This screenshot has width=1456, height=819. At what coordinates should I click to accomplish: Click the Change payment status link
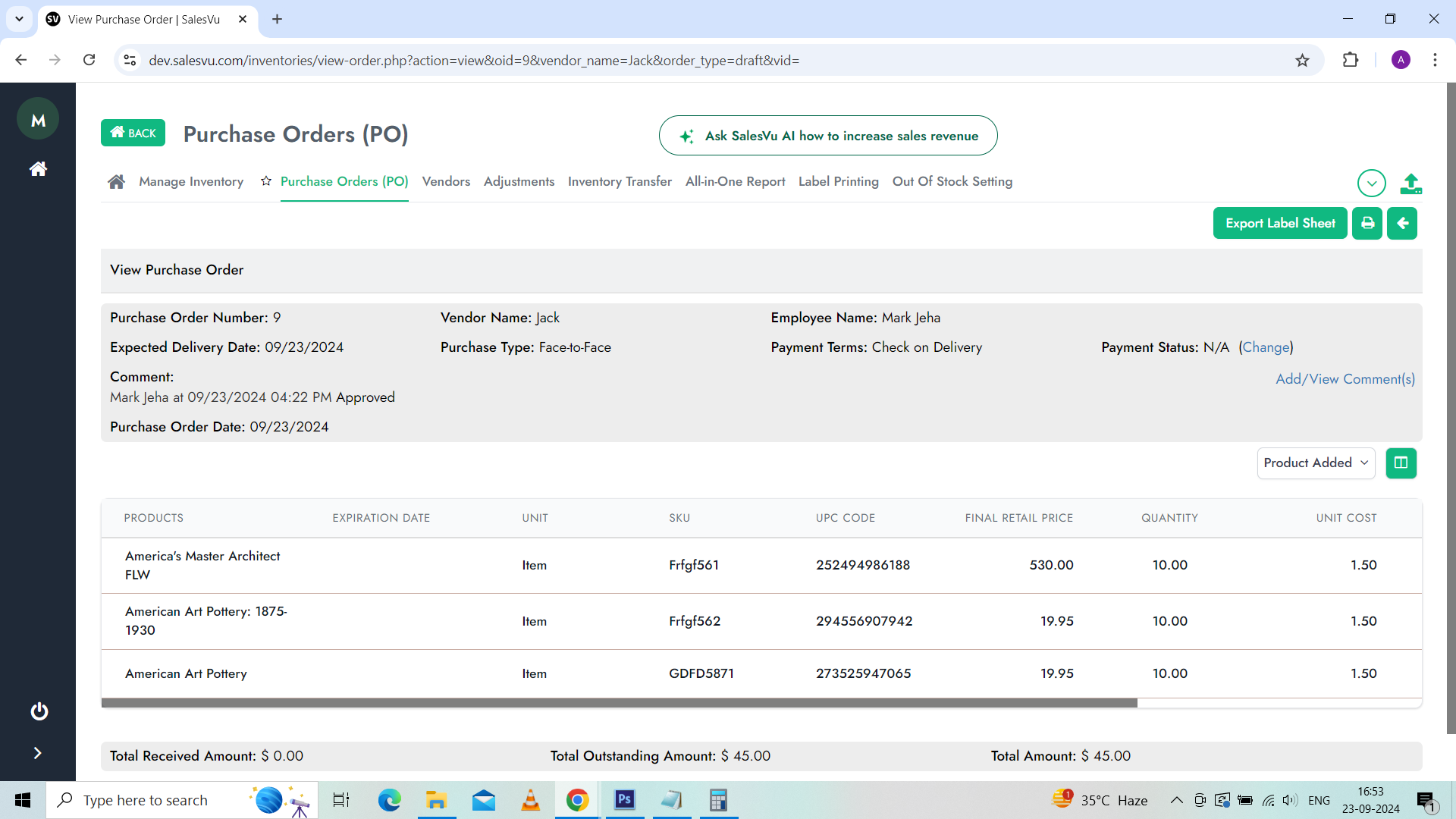[1266, 347]
